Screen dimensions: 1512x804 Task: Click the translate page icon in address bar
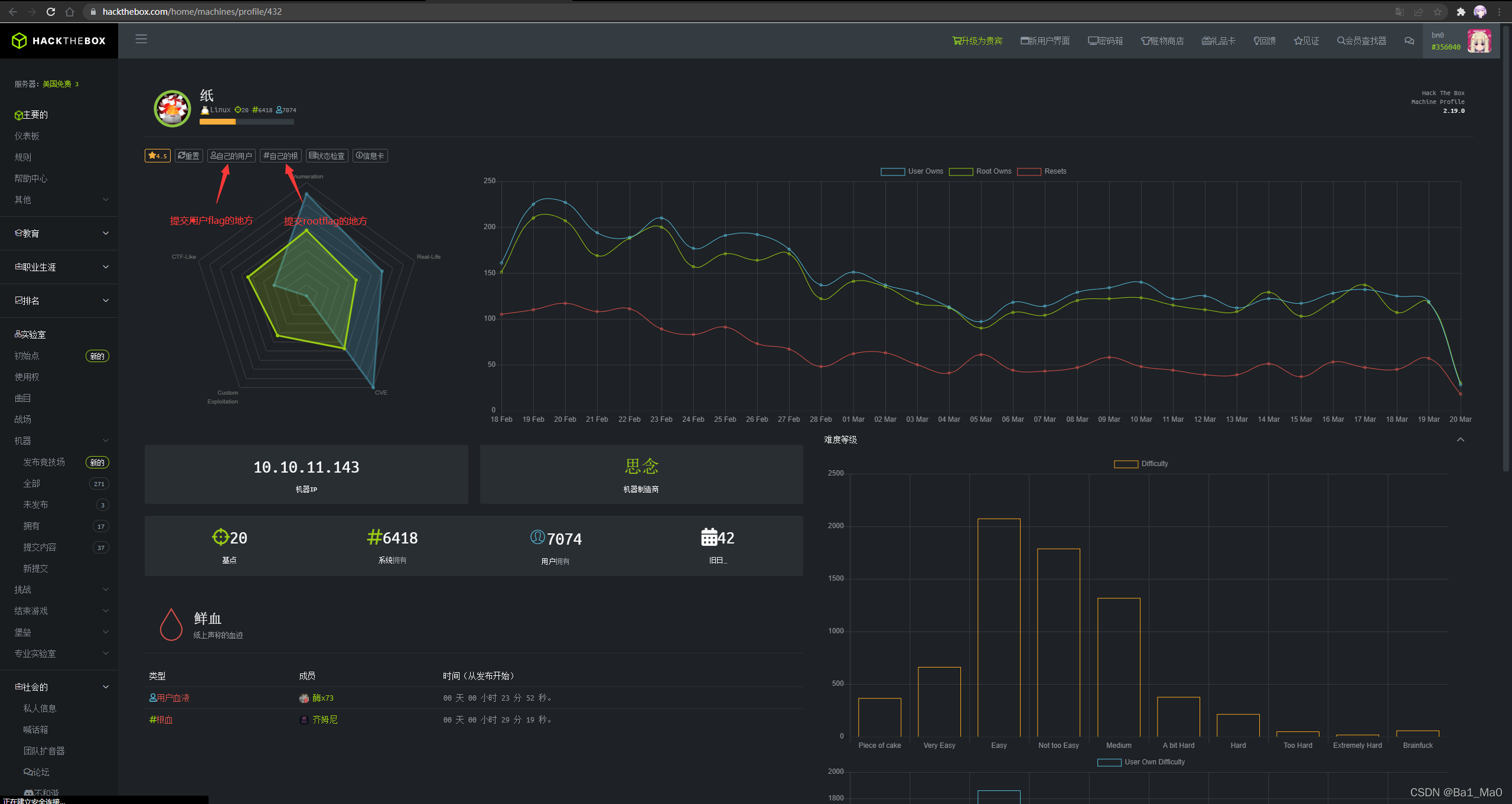point(1399,12)
